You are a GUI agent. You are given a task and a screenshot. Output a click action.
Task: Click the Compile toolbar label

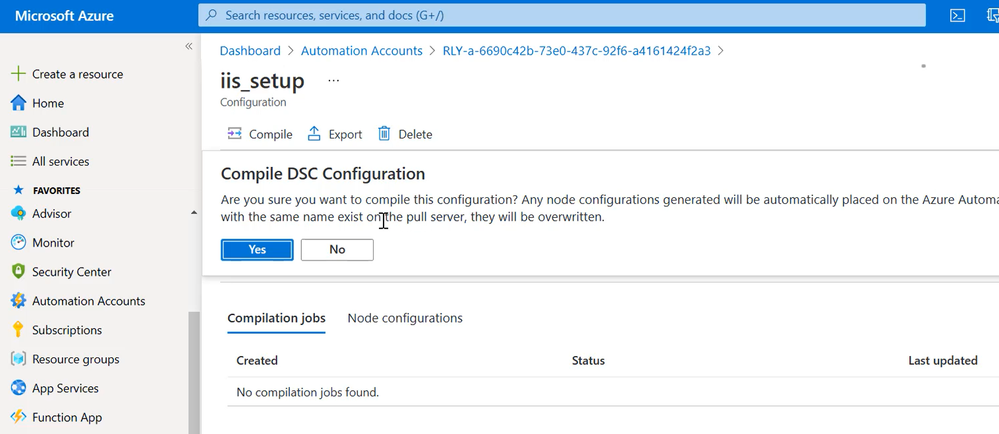coord(271,134)
